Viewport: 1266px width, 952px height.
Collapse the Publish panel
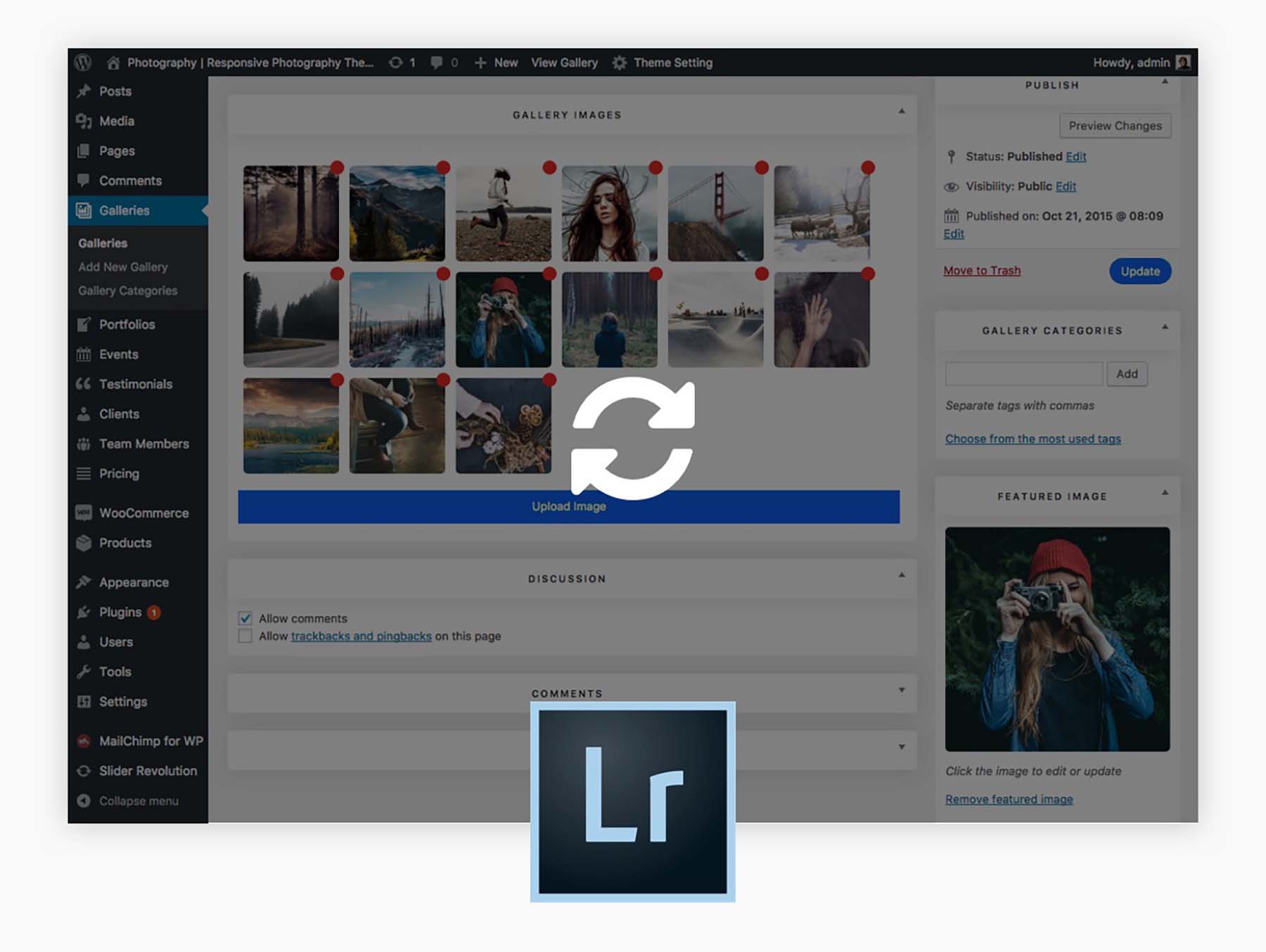tap(1164, 82)
